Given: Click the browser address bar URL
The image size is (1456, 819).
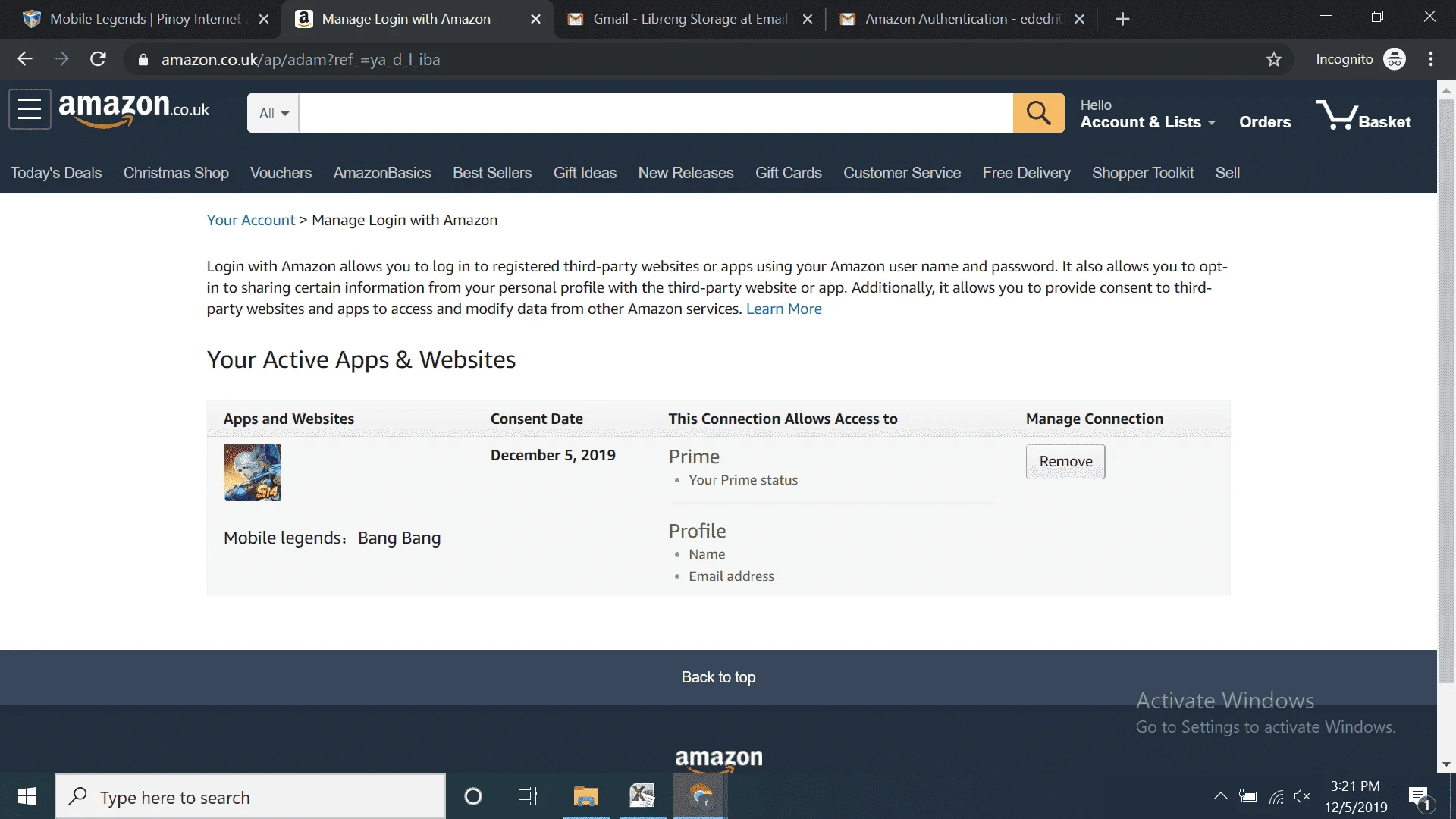Looking at the screenshot, I should pos(300,60).
